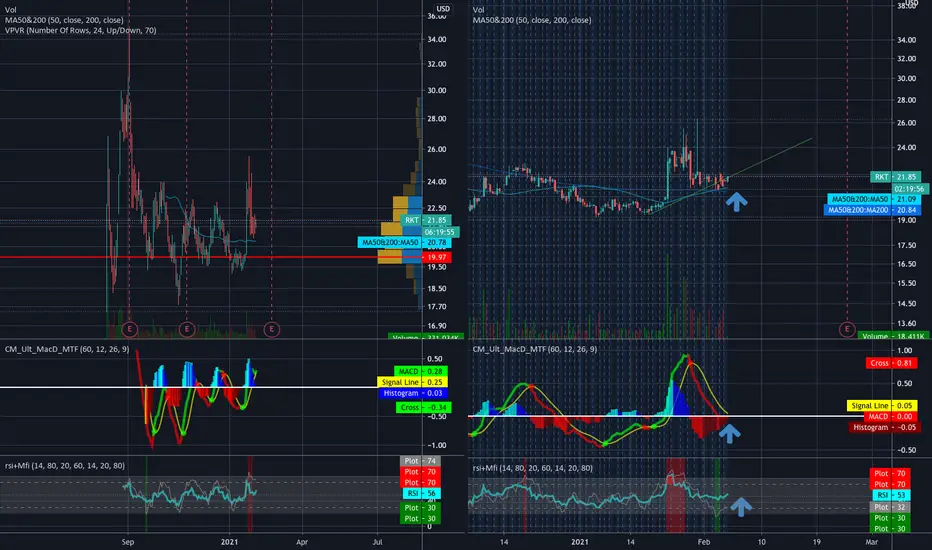Click date 10 on right time axis

[x=761, y=542]
